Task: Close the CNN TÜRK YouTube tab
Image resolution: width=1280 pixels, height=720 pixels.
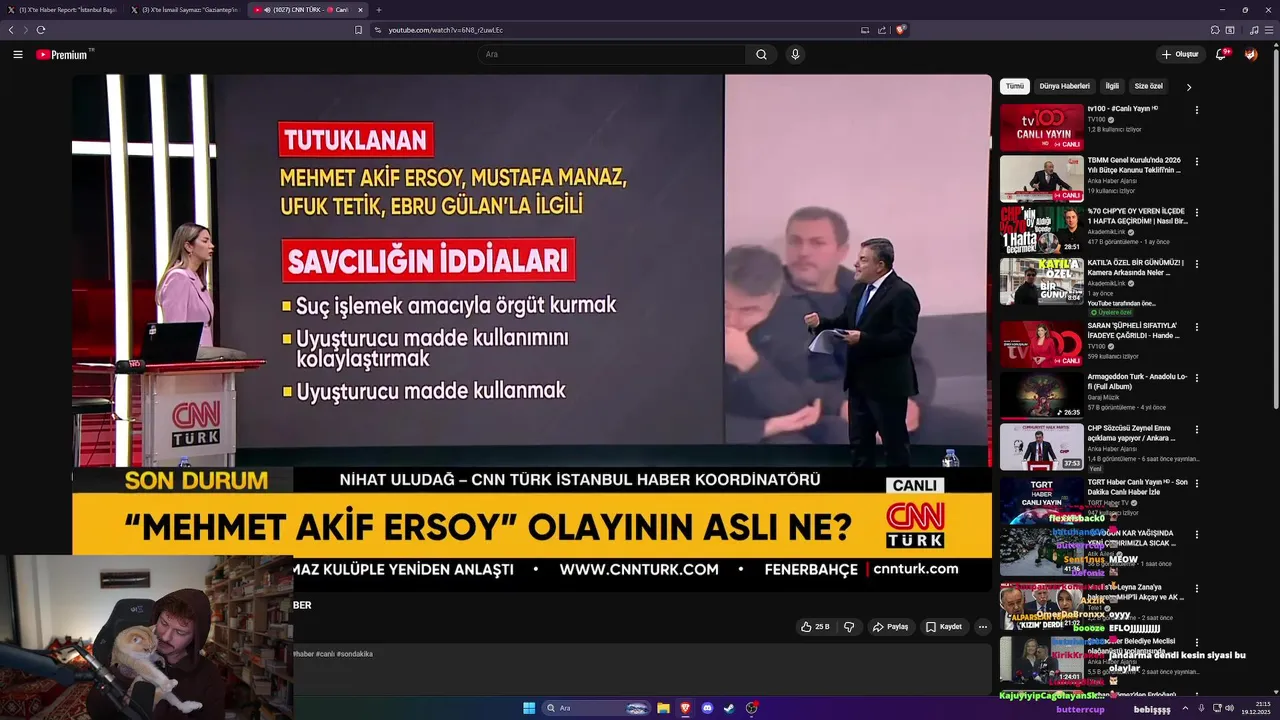Action: 361,10
